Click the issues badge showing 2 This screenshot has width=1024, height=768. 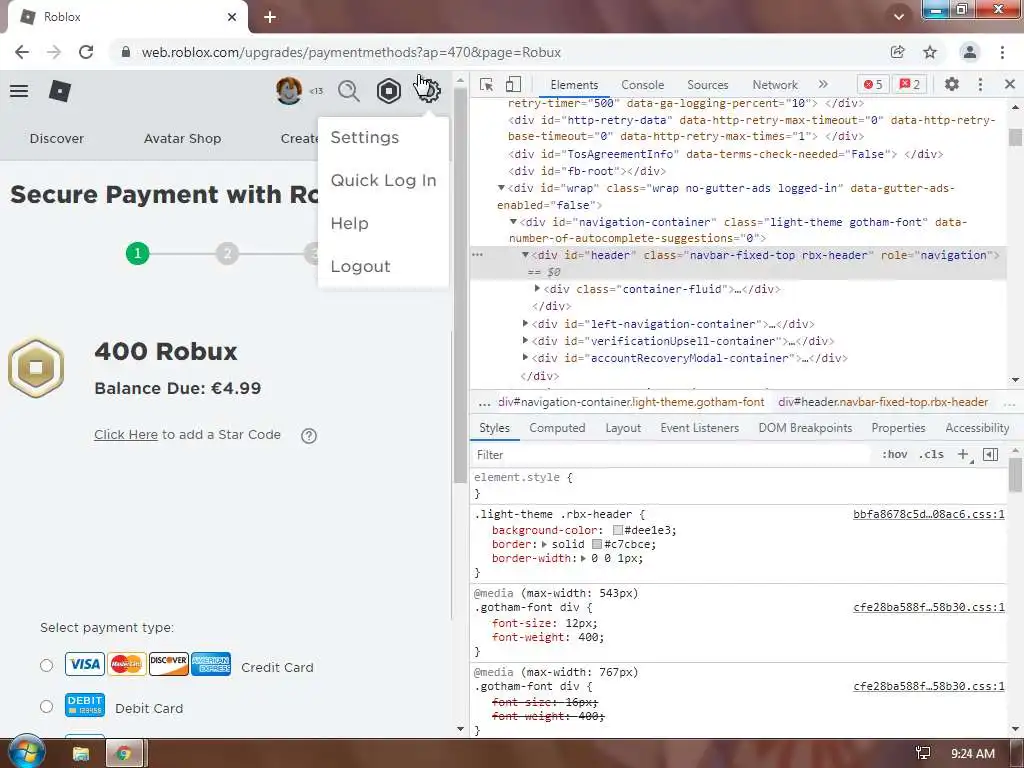[x=910, y=84]
